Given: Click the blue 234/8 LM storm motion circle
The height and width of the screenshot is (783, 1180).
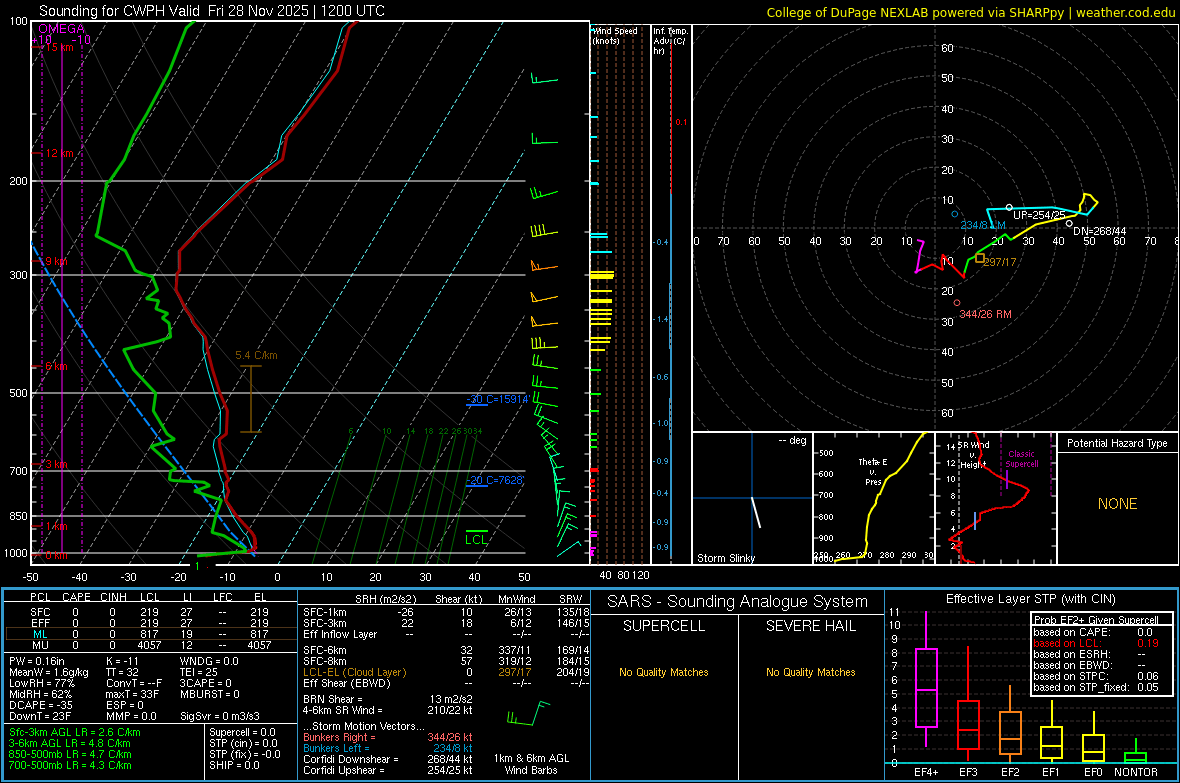Looking at the screenshot, I should [955, 214].
